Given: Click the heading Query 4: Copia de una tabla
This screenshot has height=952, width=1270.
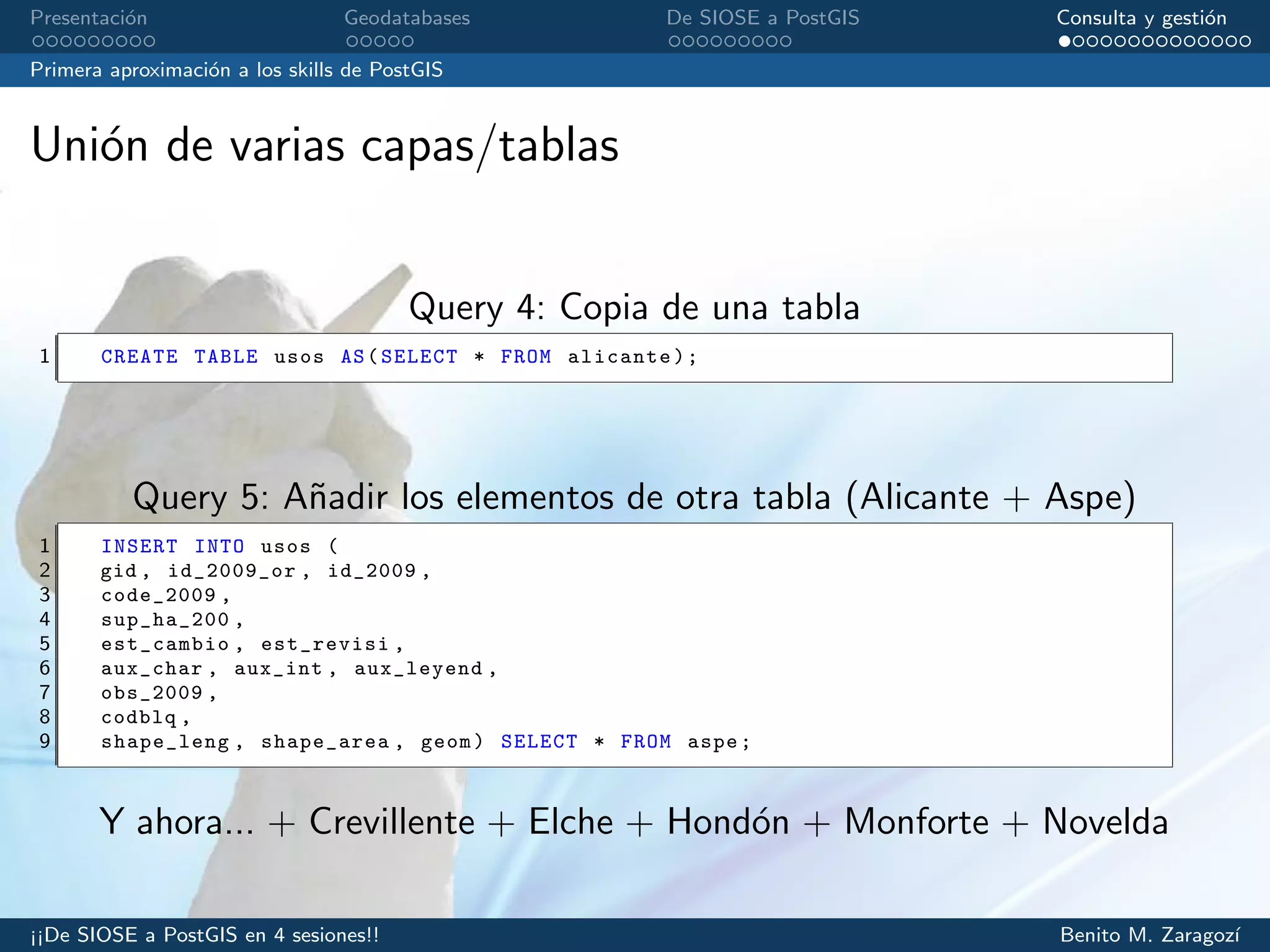Looking at the screenshot, I should point(634,307).
